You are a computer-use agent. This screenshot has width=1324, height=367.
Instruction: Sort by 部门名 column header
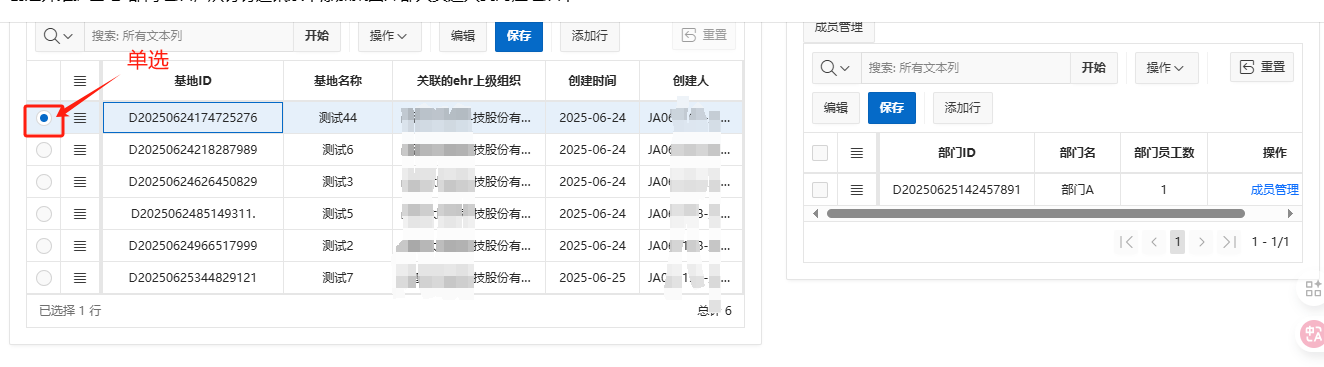coord(1078,153)
